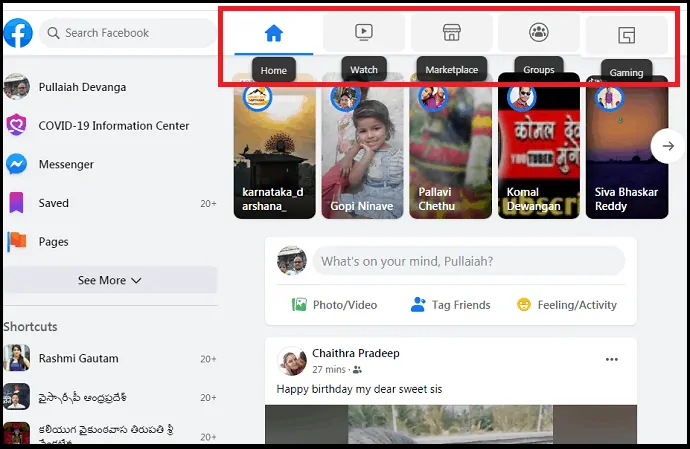Open Saved items in sidebar
Viewport: 690px width, 449px height.
coord(53,203)
